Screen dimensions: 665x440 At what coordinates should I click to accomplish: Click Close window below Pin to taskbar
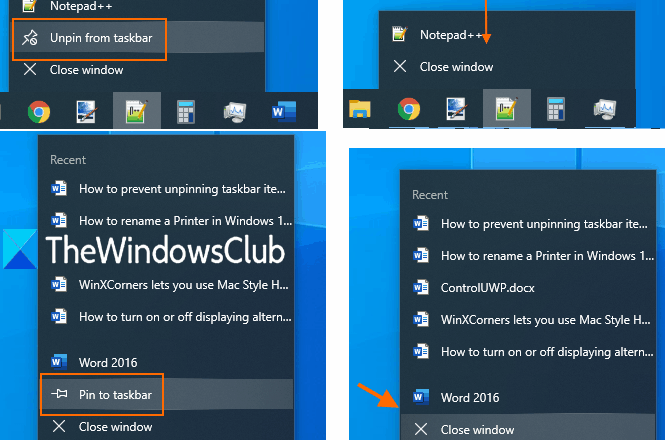[165, 426]
